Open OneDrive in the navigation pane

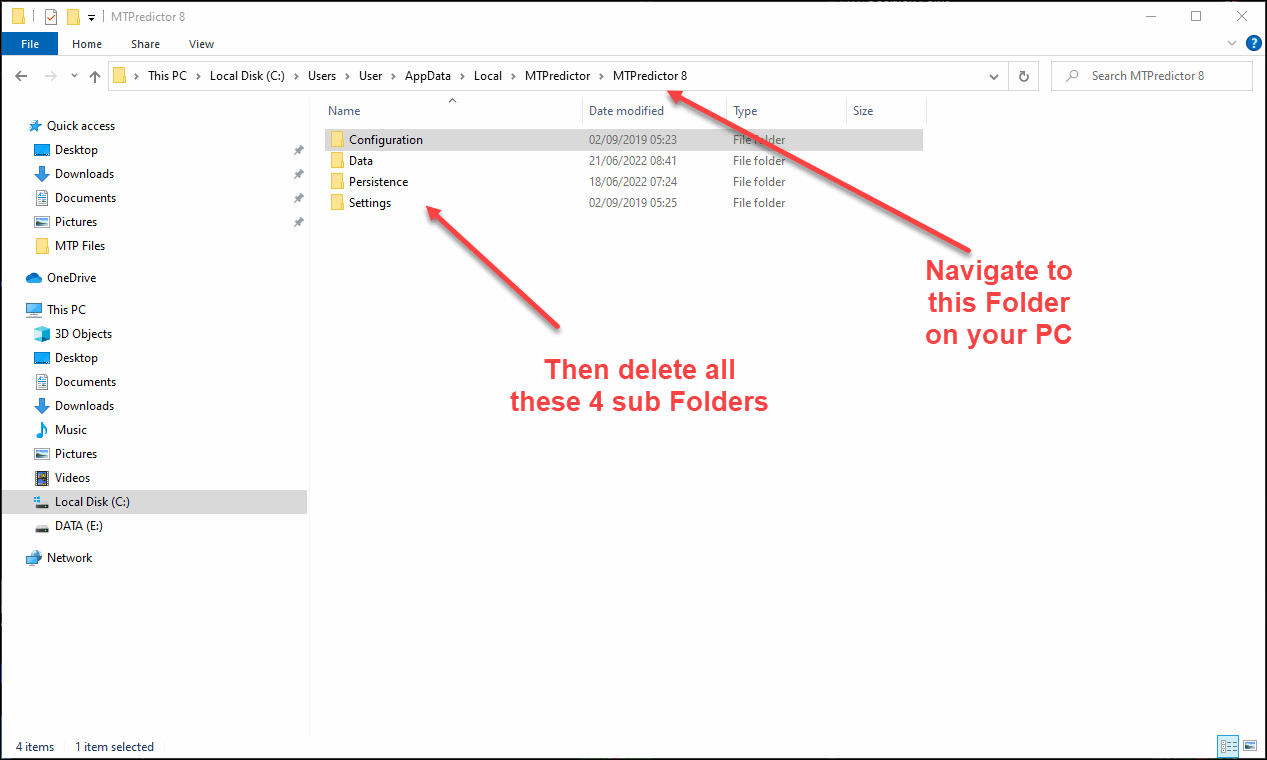click(71, 278)
